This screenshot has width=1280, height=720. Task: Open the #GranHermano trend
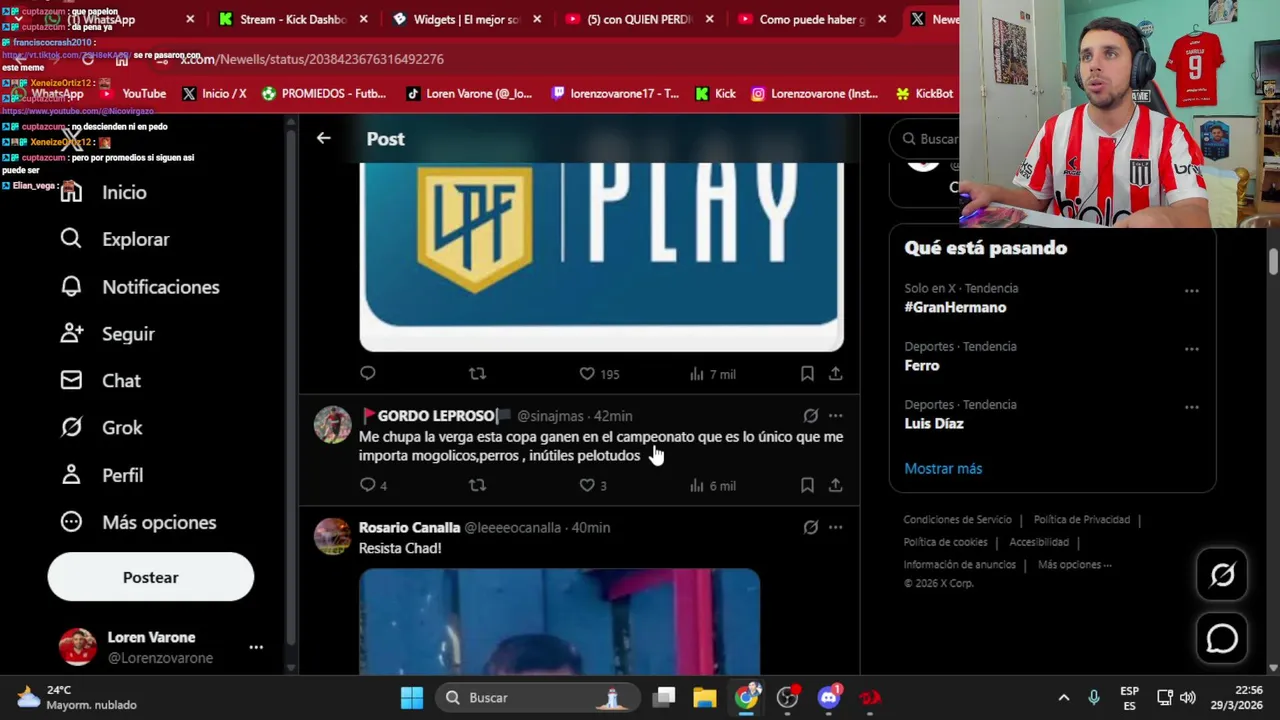coord(955,307)
